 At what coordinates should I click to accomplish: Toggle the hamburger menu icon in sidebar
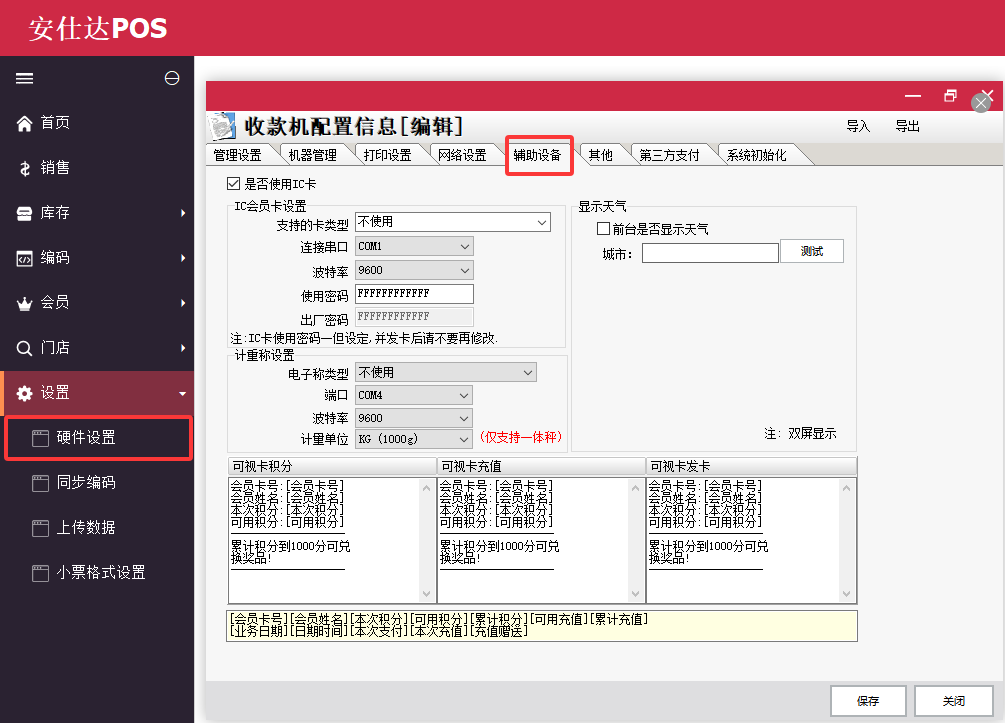[x=24, y=78]
